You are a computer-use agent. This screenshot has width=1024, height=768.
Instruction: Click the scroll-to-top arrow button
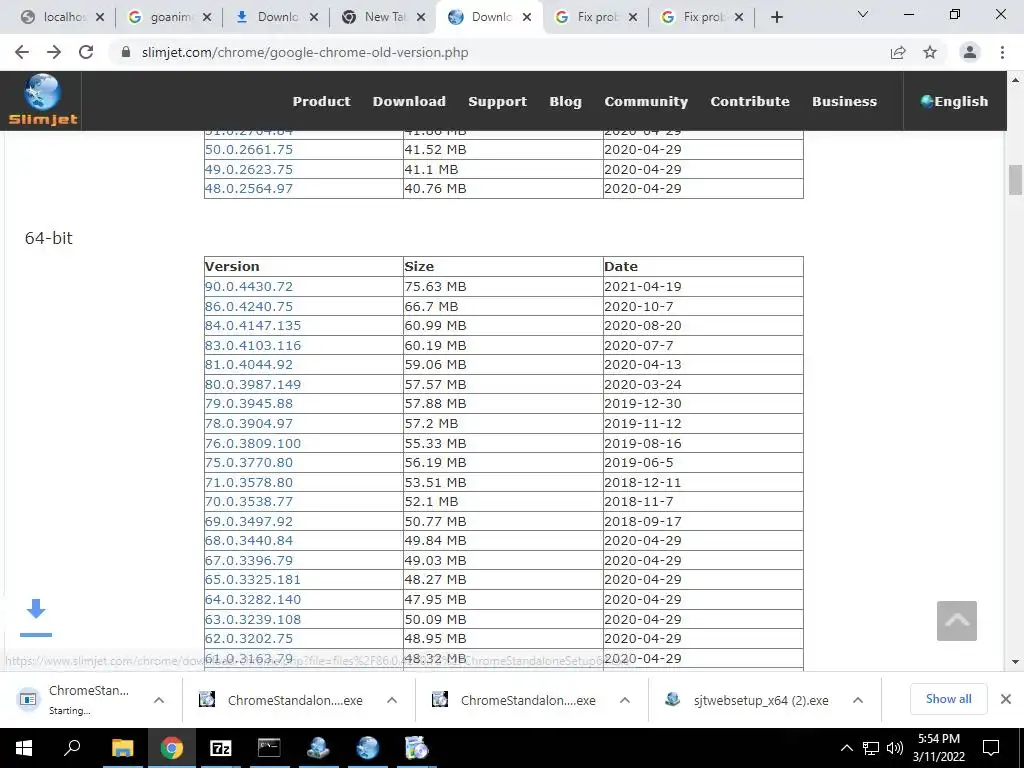(957, 620)
